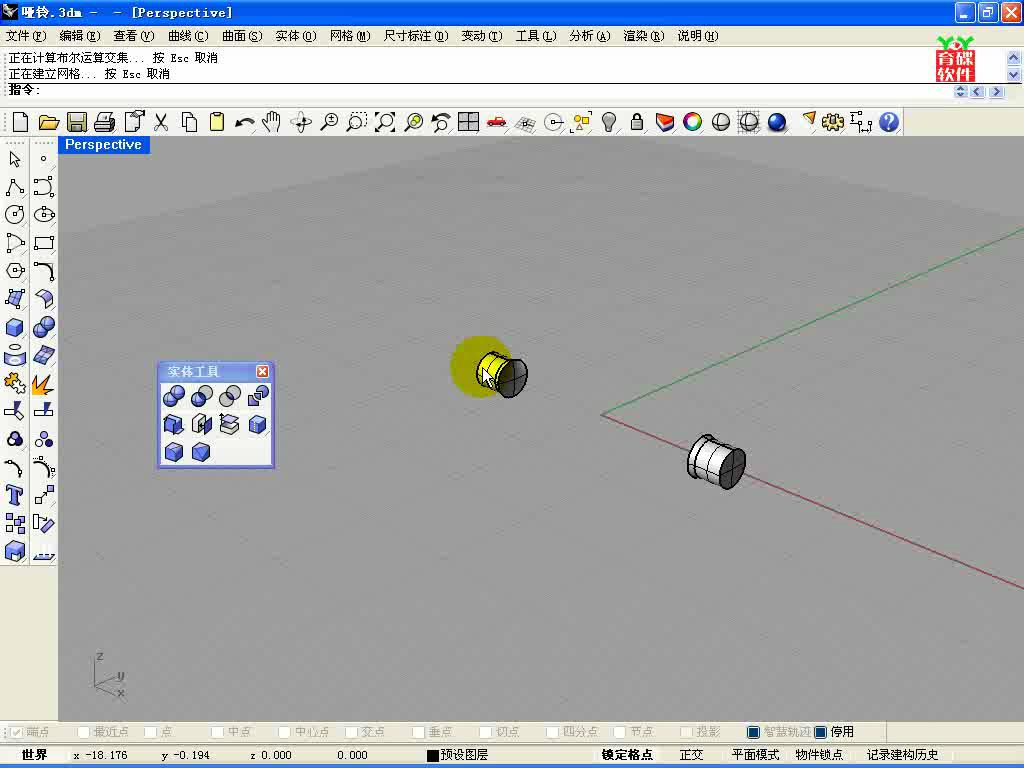
Task: Toggle the 垂点 osnap checkbox
Action: [418, 732]
